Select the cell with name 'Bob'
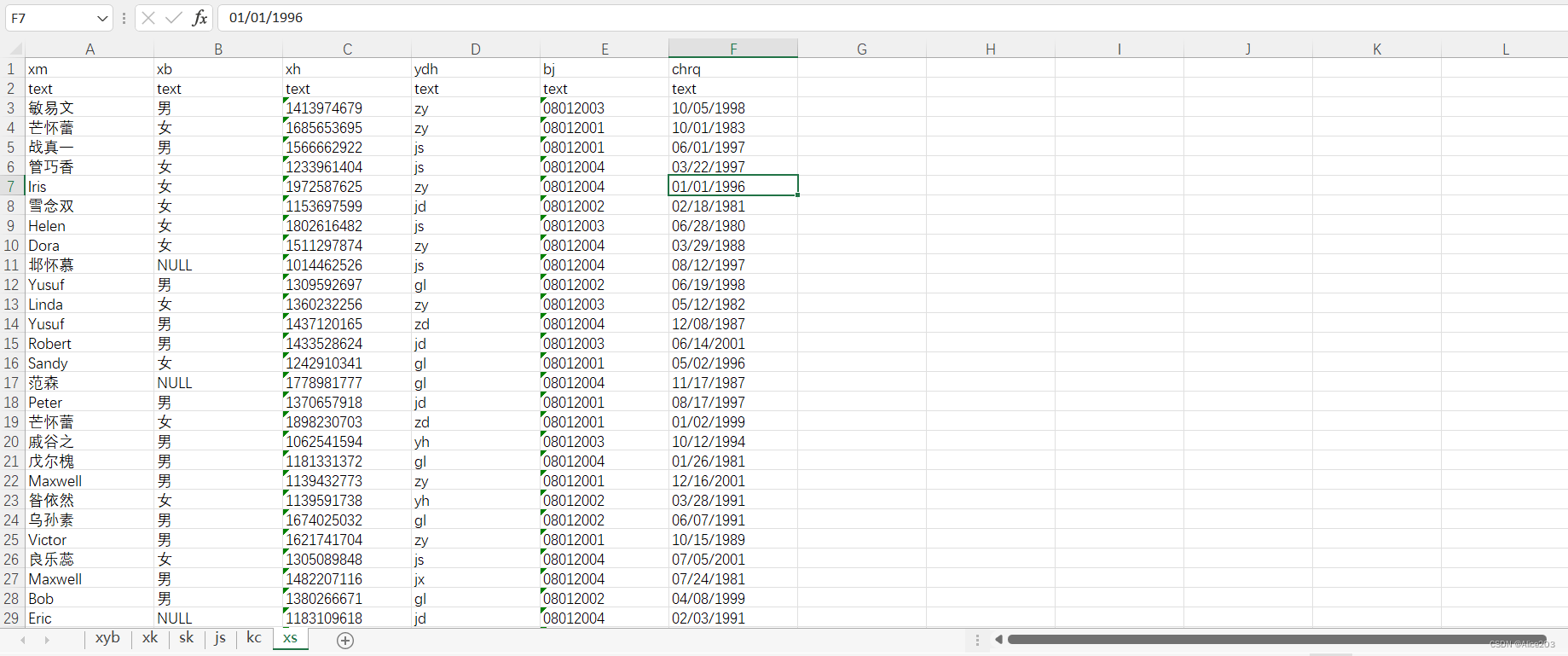The image size is (1568, 656). coord(90,599)
